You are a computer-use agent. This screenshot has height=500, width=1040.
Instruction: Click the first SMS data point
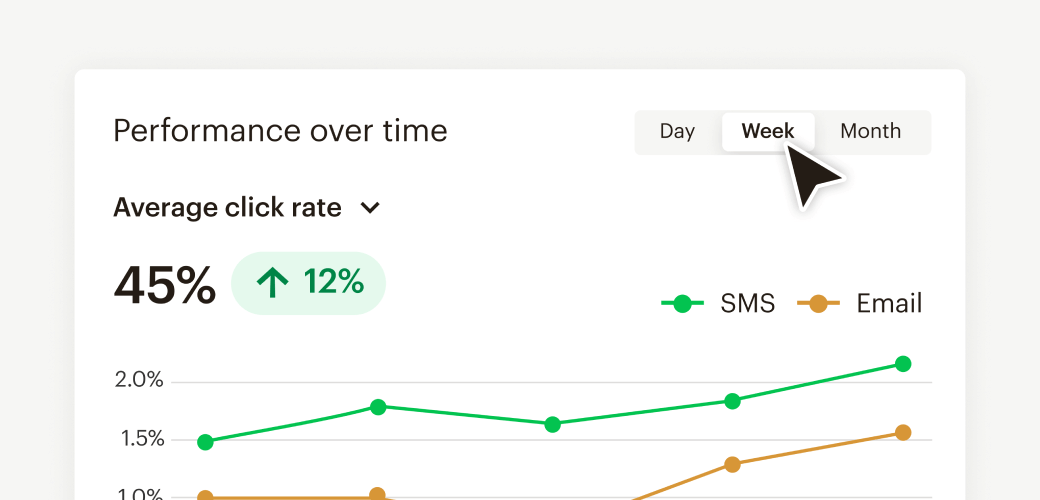[x=205, y=442]
